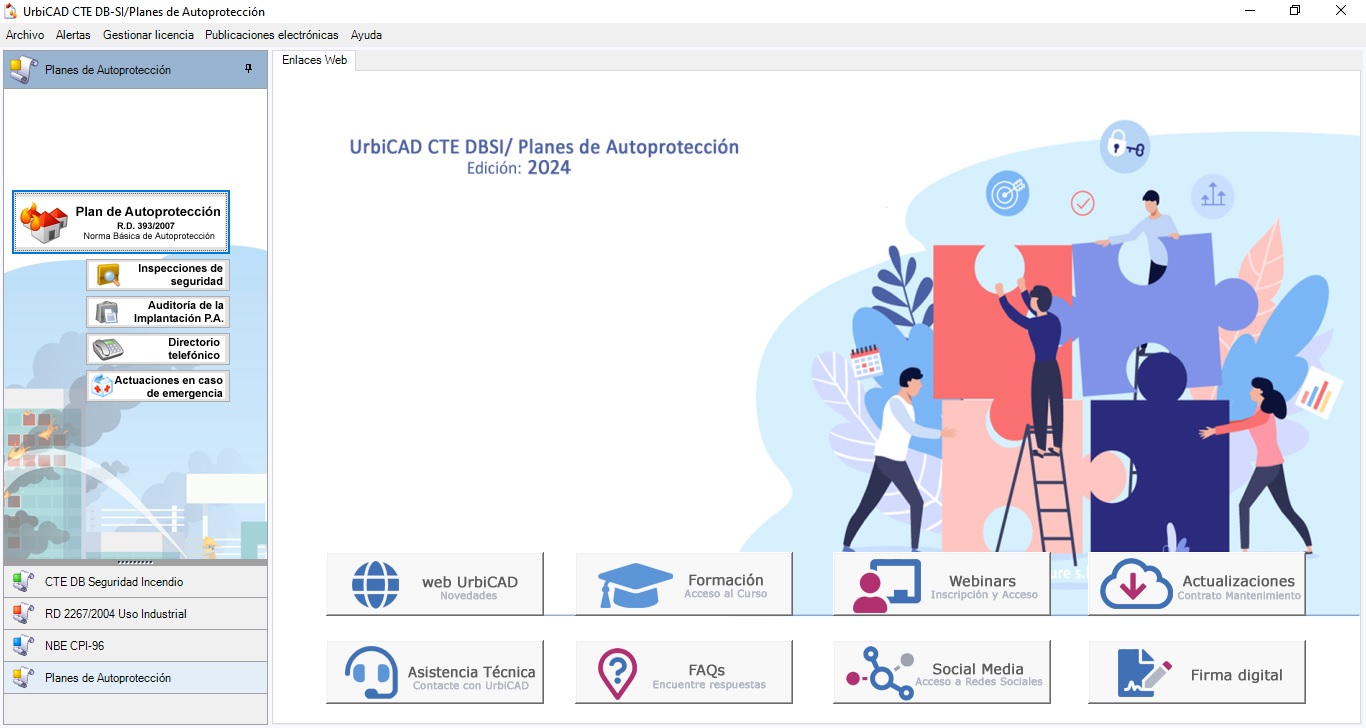Viewport: 1366px width, 728px height.
Task: Open Formación Acceso al Curso
Action: (x=684, y=584)
